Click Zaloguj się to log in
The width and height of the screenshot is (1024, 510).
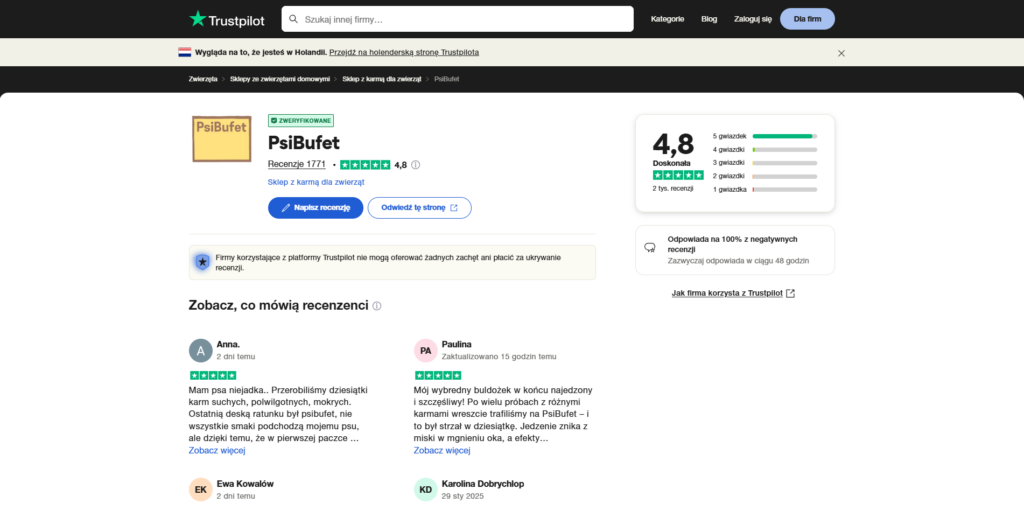(x=752, y=19)
